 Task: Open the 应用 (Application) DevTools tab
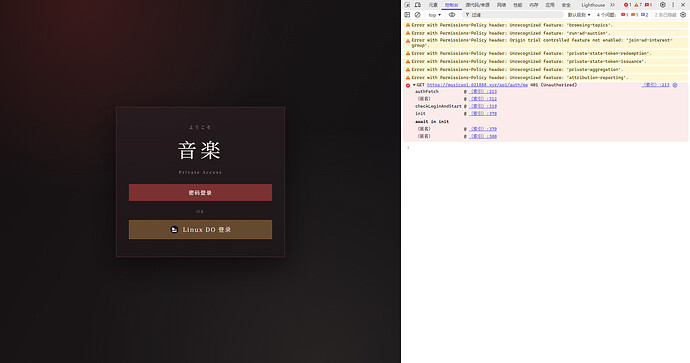(x=550, y=5)
